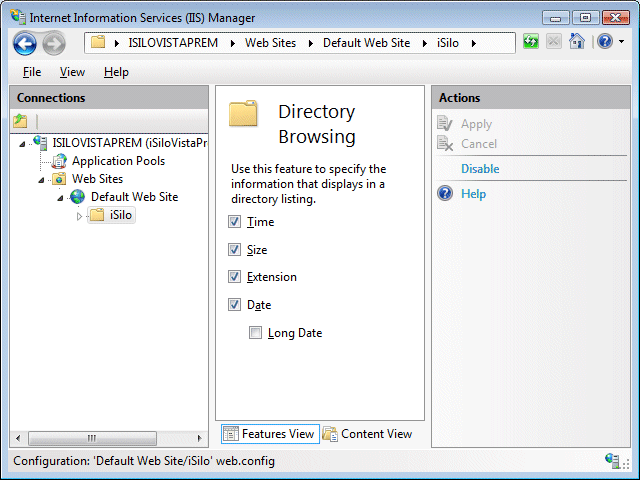This screenshot has height=480, width=640.
Task: Collapse the Web Sites tree node
Action: click(42, 180)
